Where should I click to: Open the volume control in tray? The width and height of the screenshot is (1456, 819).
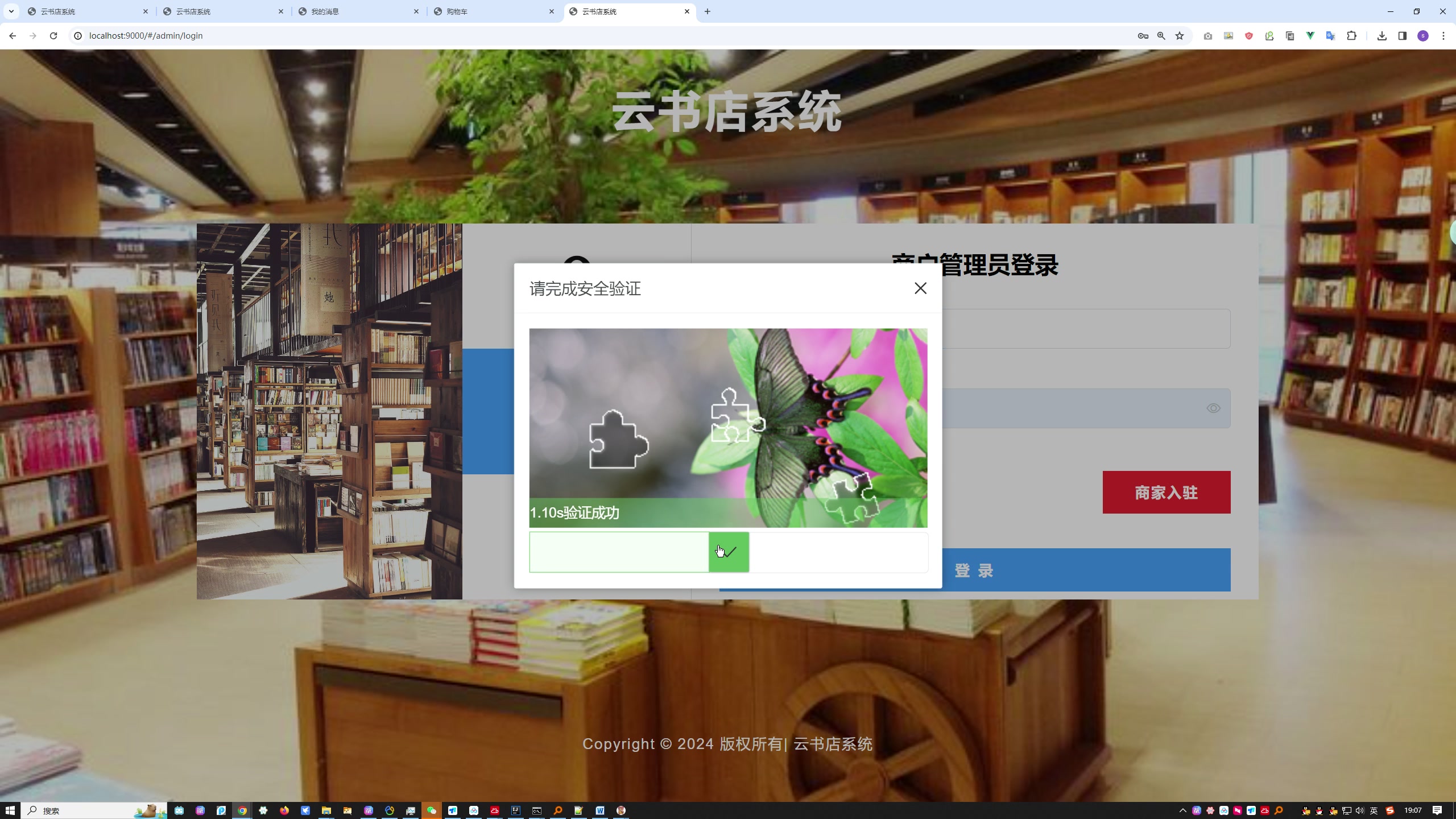1360,810
